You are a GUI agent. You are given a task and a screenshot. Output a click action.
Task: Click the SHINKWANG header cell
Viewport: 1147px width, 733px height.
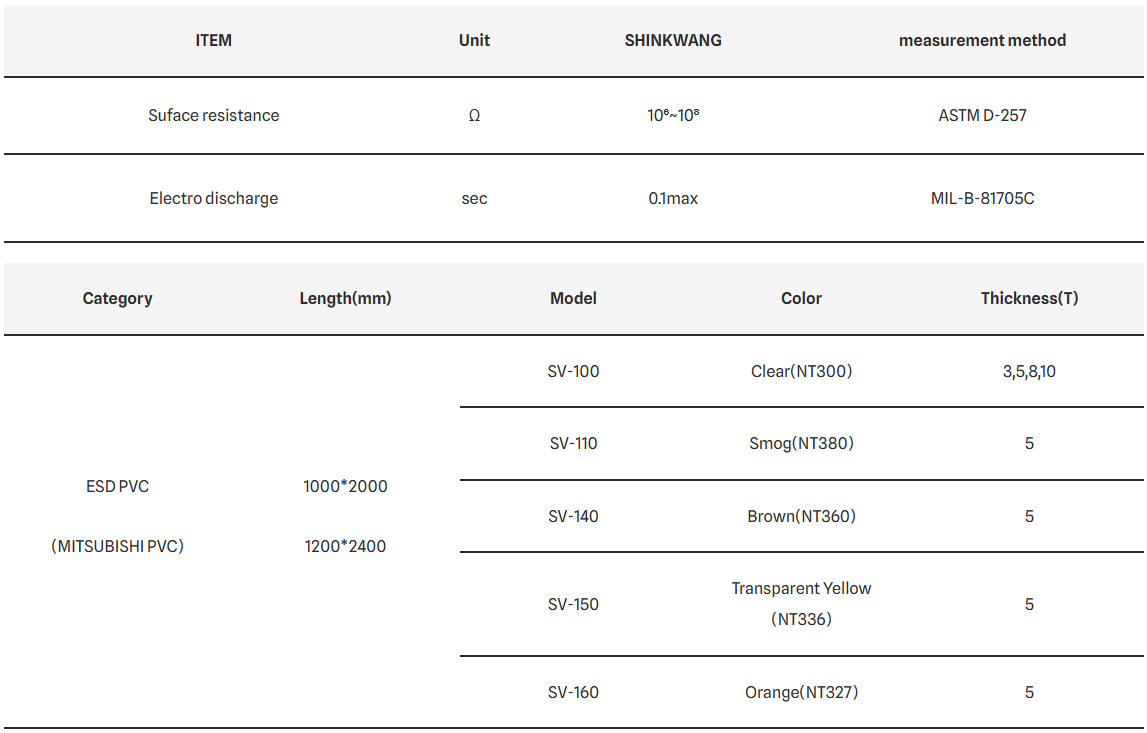tap(673, 40)
